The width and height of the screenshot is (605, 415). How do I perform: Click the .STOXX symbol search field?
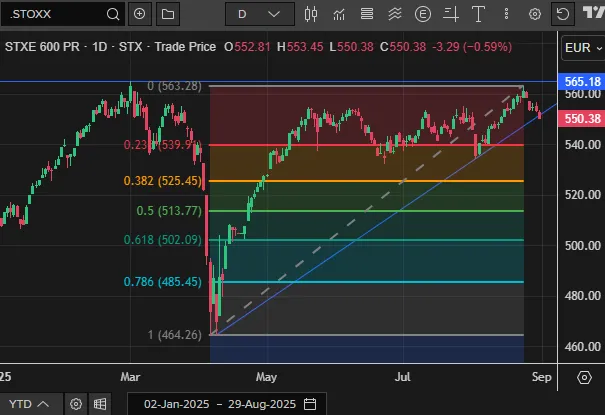tap(63, 14)
